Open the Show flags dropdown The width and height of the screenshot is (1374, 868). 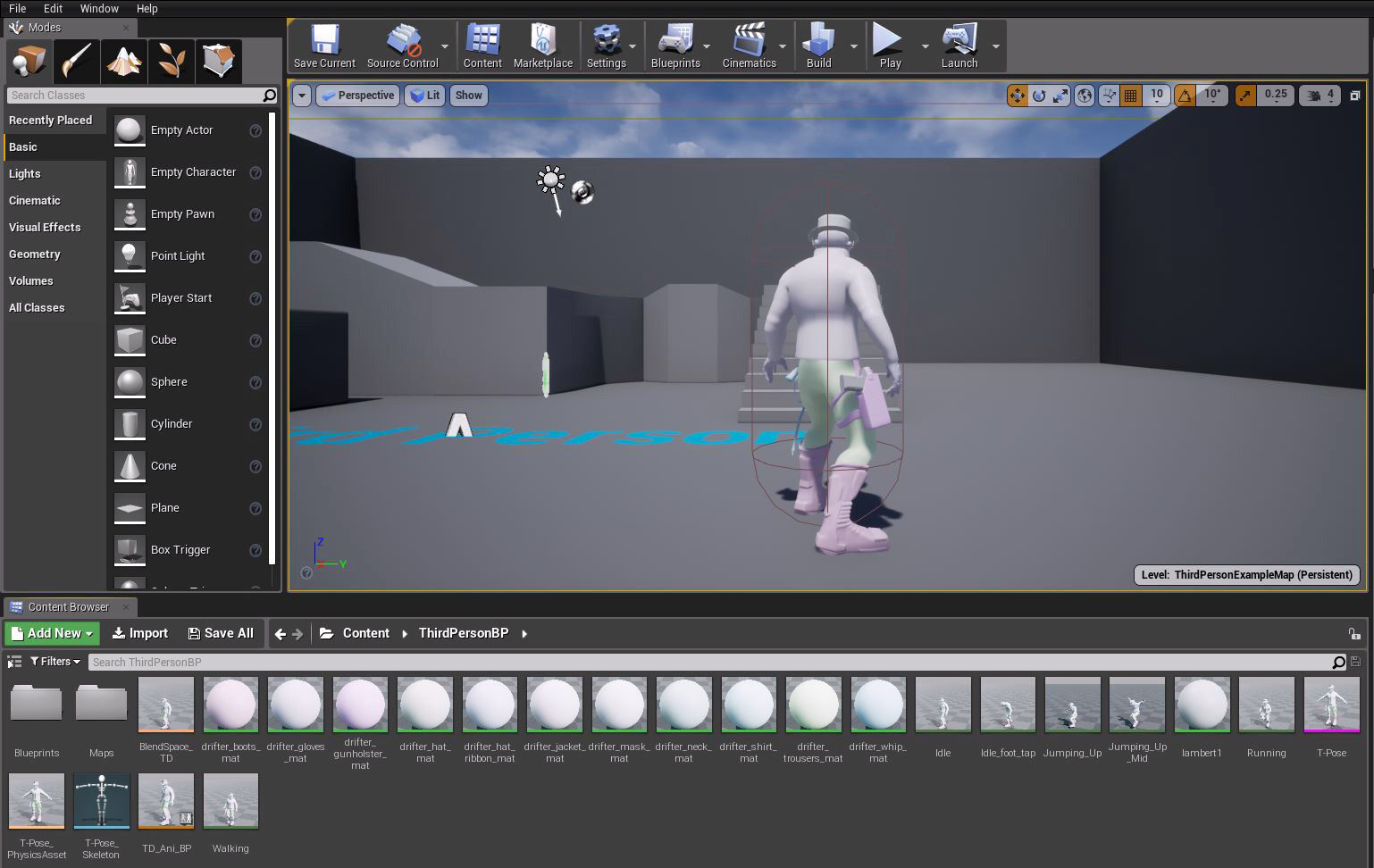(468, 95)
